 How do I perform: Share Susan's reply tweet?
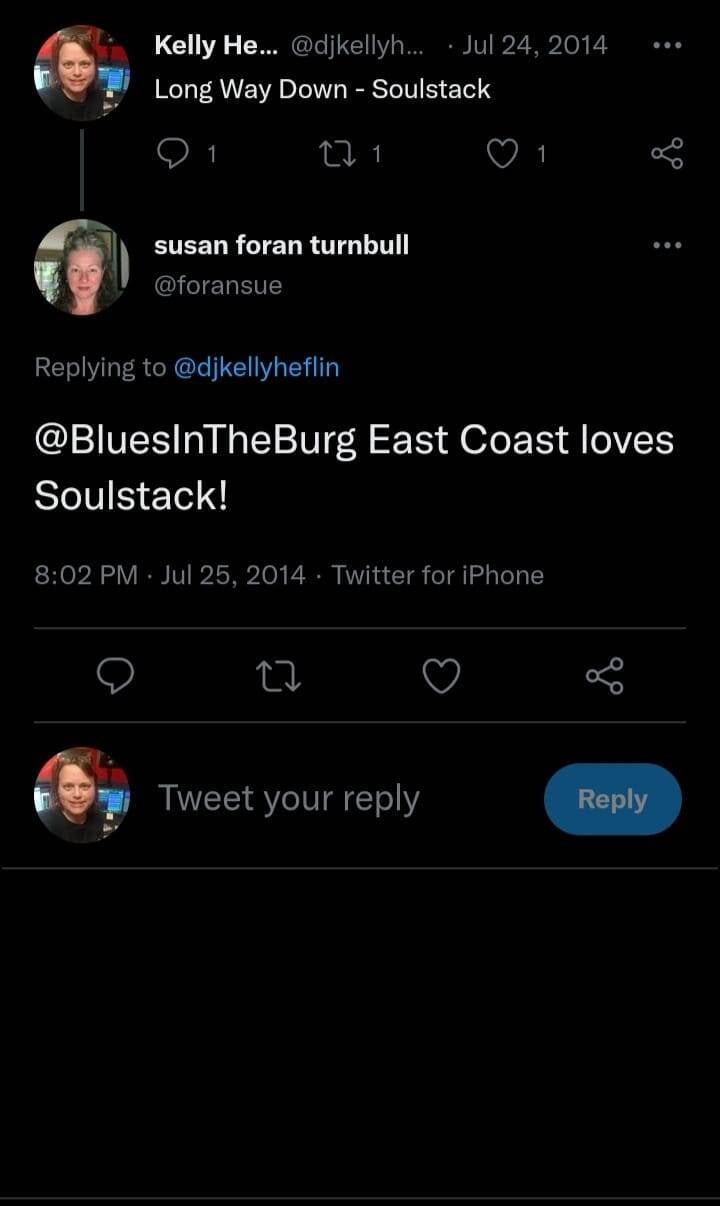click(x=604, y=677)
